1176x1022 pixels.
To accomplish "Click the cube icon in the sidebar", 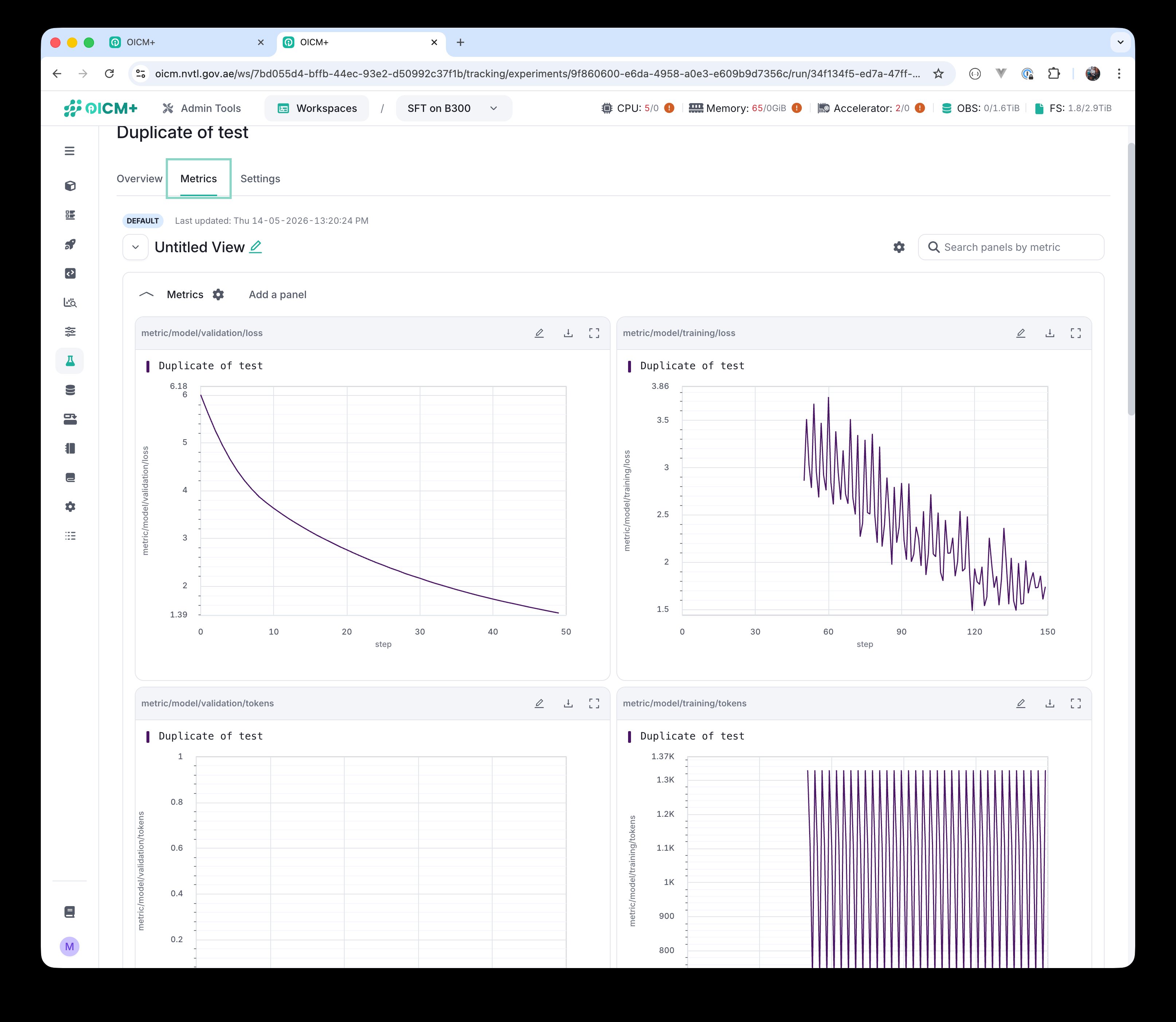I will 70,186.
